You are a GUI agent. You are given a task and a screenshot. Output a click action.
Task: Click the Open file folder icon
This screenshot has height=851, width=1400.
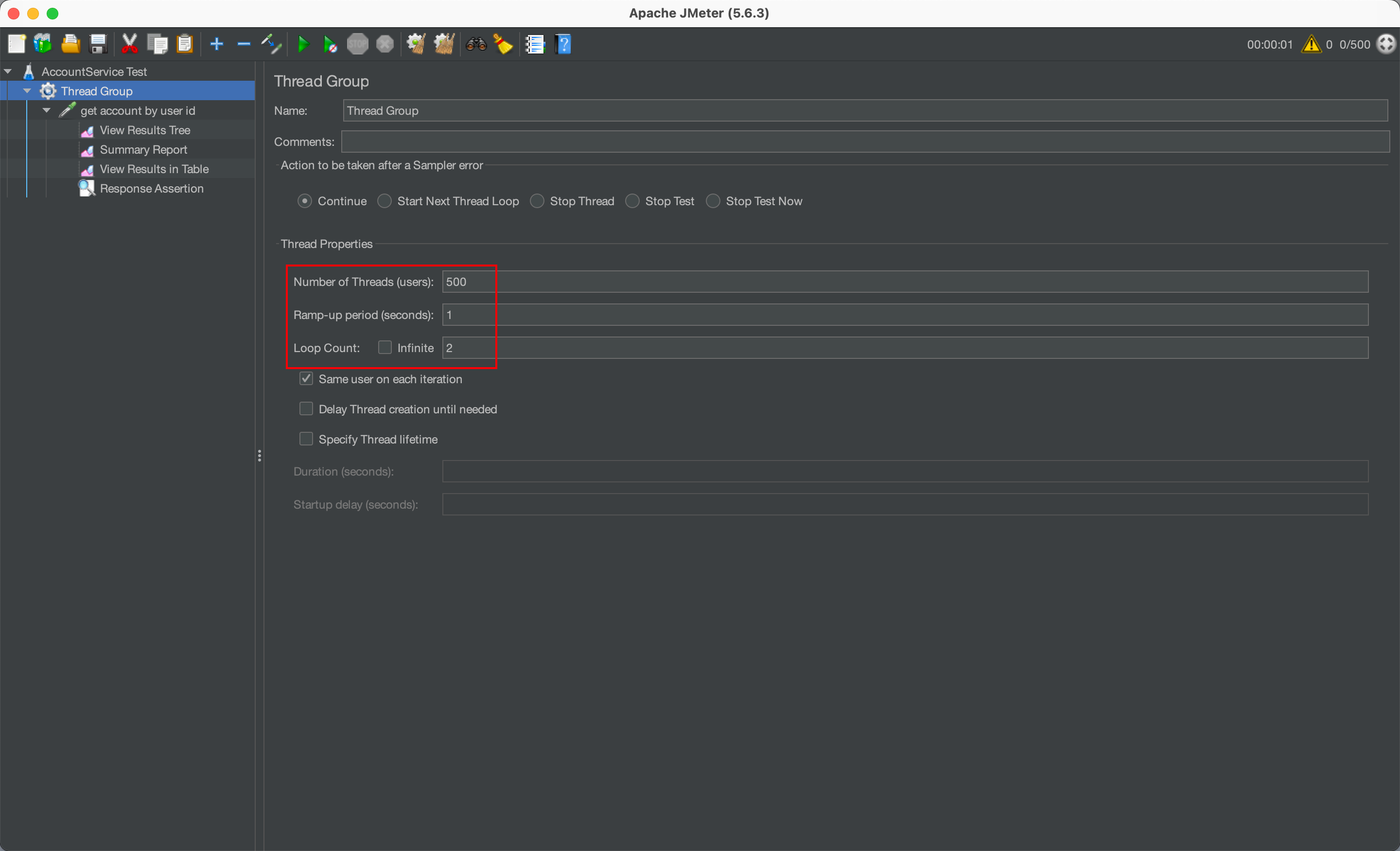(70, 44)
